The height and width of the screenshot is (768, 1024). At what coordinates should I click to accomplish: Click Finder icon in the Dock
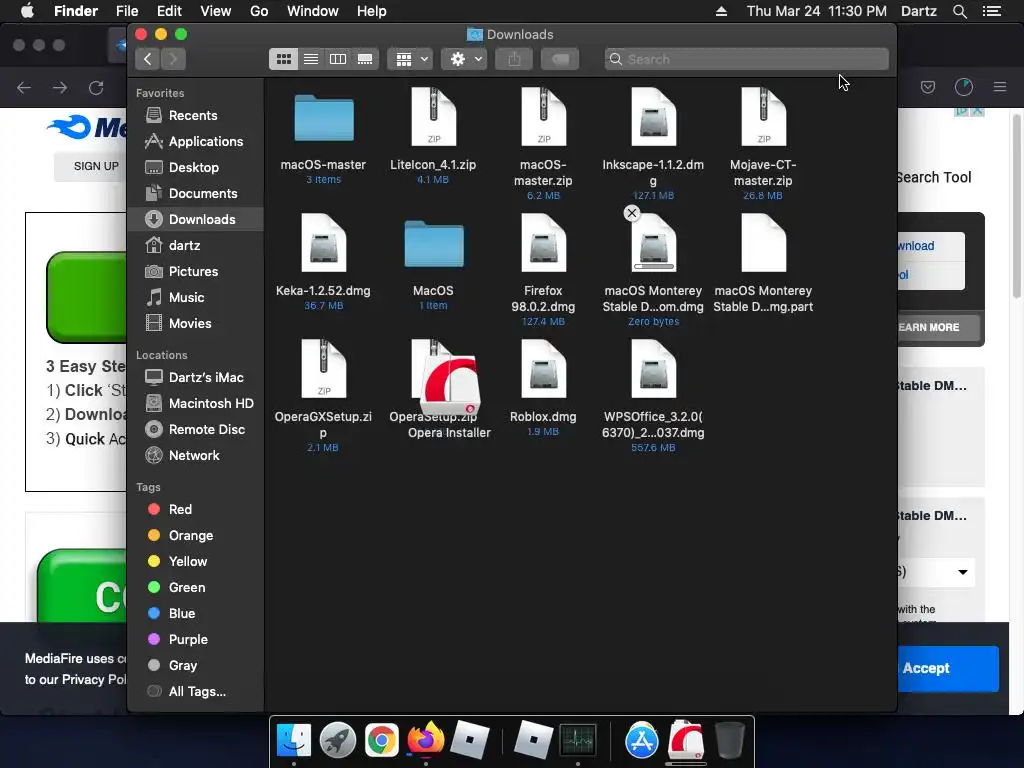pyautogui.click(x=294, y=740)
